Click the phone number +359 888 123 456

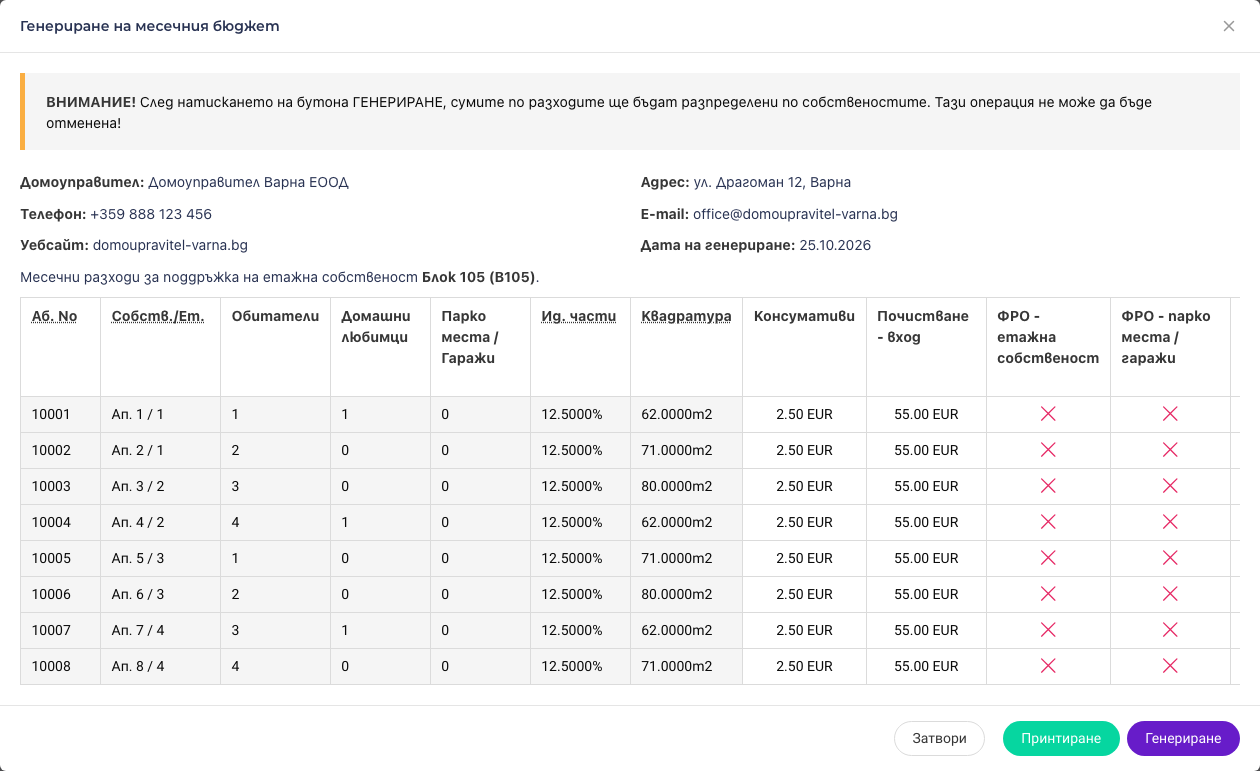(151, 214)
